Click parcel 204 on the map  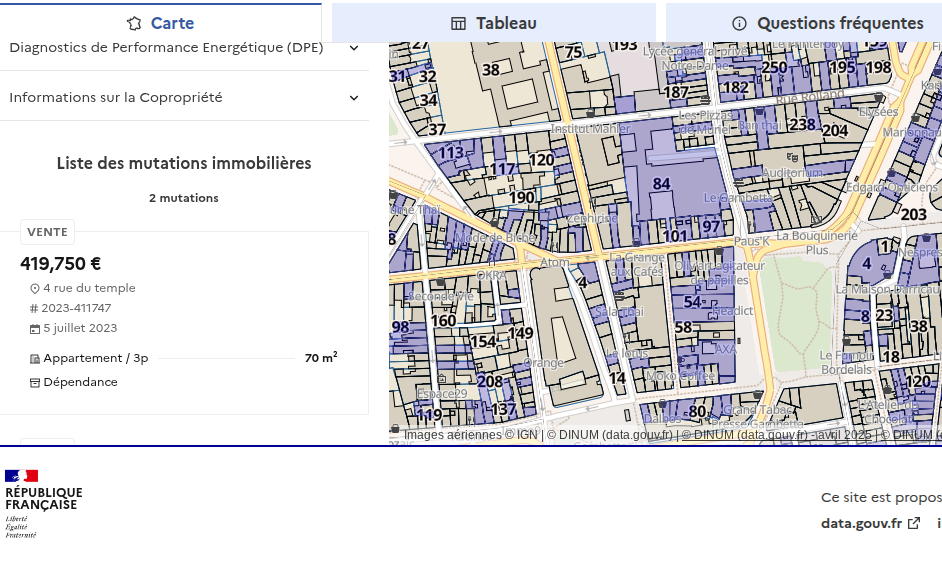point(835,130)
